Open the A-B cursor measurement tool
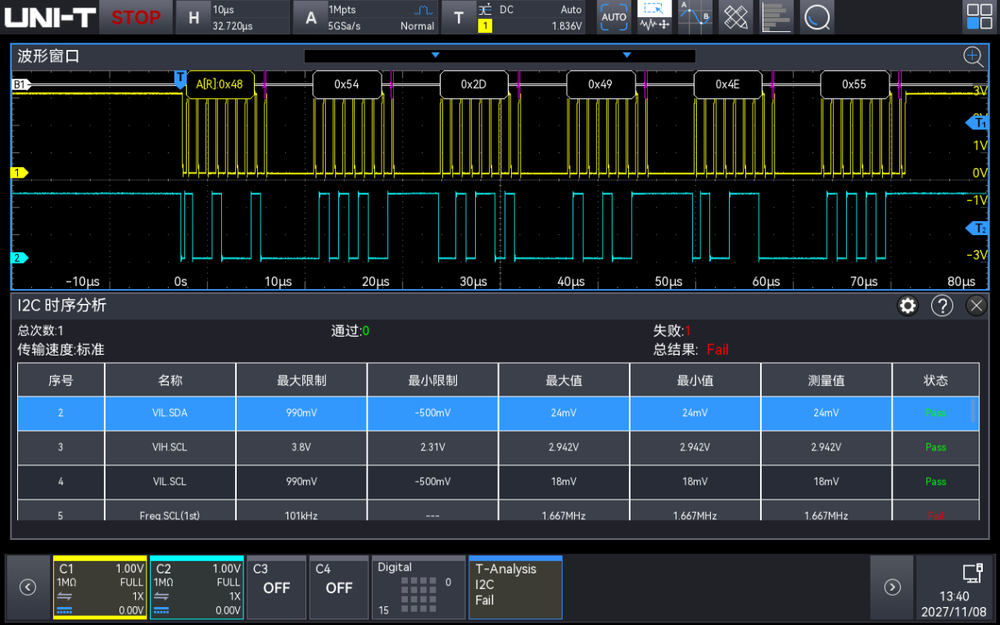The width and height of the screenshot is (1000, 625). (695, 17)
